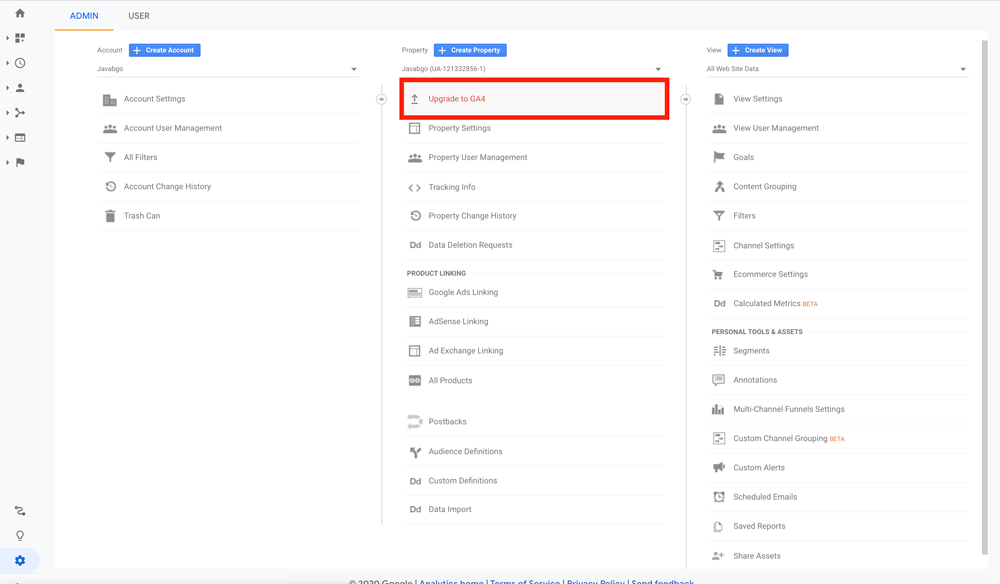Open Behavior icon in sidebar
The image size is (1000, 584).
coord(20,138)
